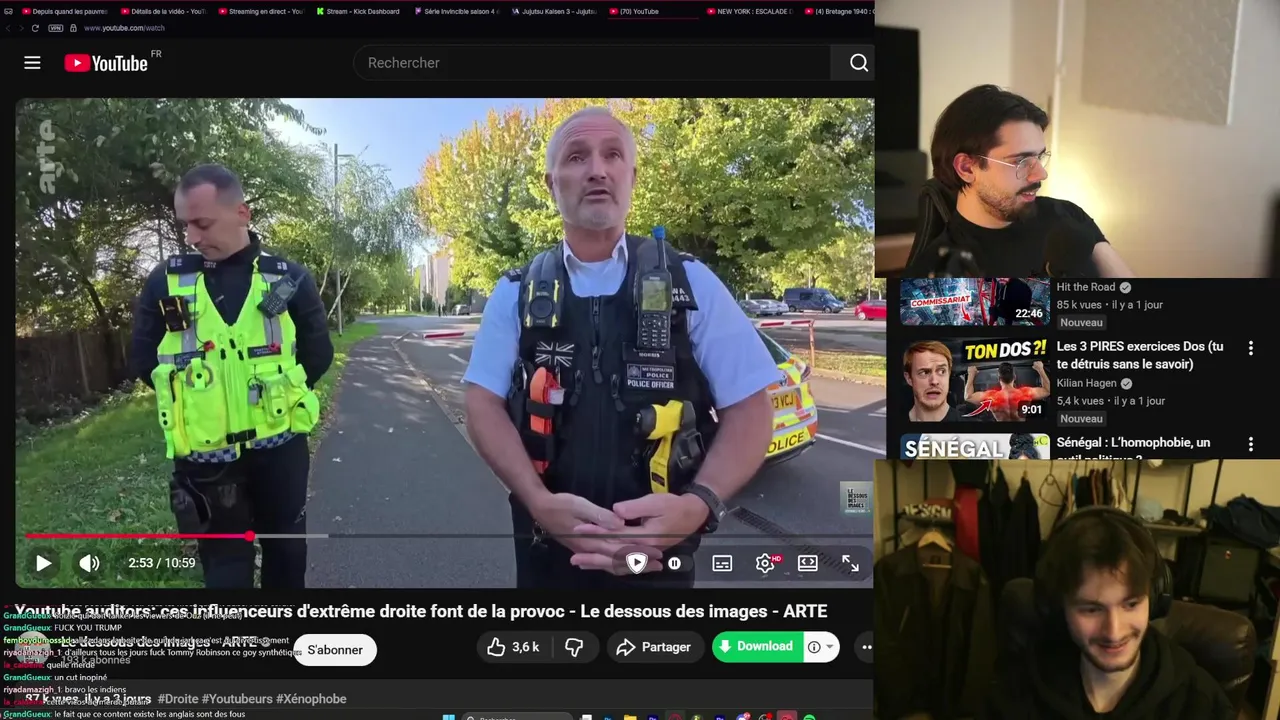The width and height of the screenshot is (1280, 720).
Task: Open Hit the Road channel name
Action: (1086, 287)
